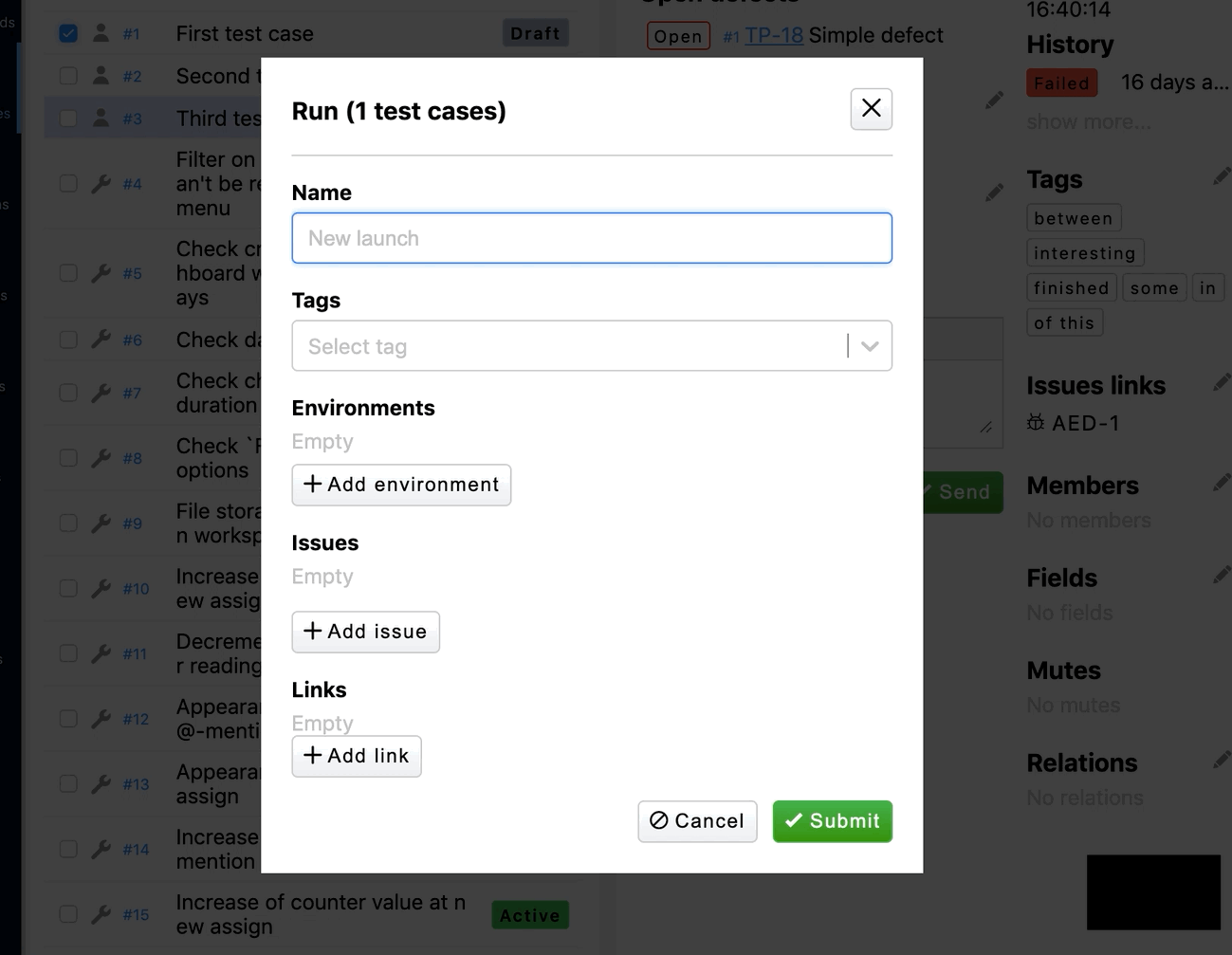Click the Members edit pencil icon
The width and height of the screenshot is (1232, 955).
point(1222,484)
